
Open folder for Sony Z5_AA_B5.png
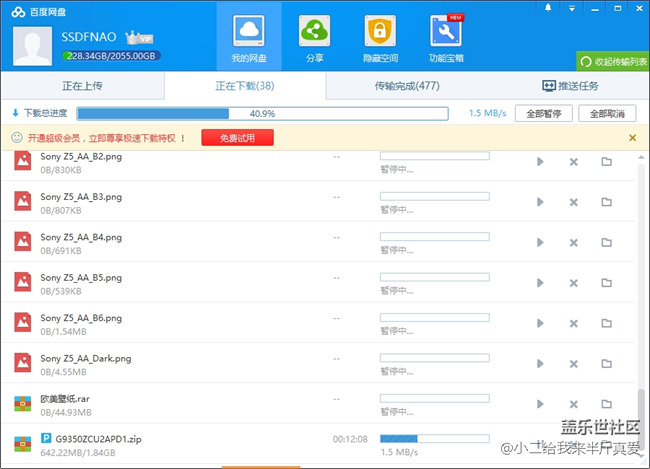click(x=606, y=283)
